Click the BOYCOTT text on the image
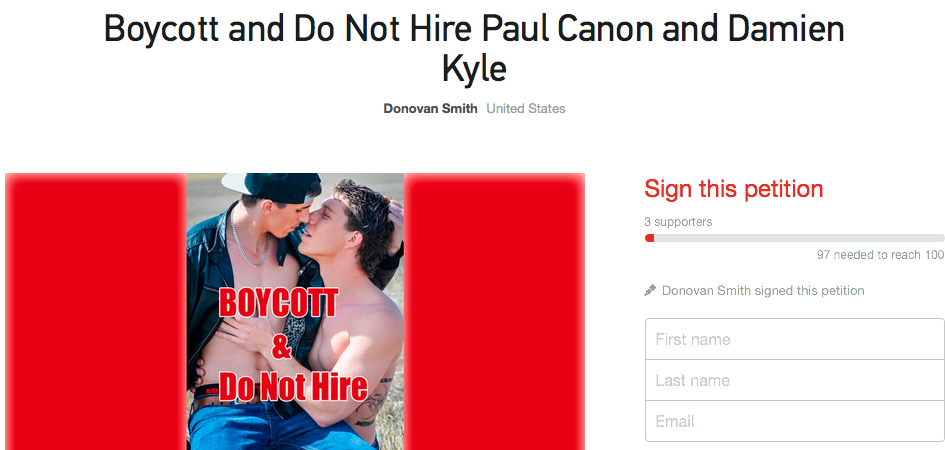The image size is (945, 450). tap(278, 303)
